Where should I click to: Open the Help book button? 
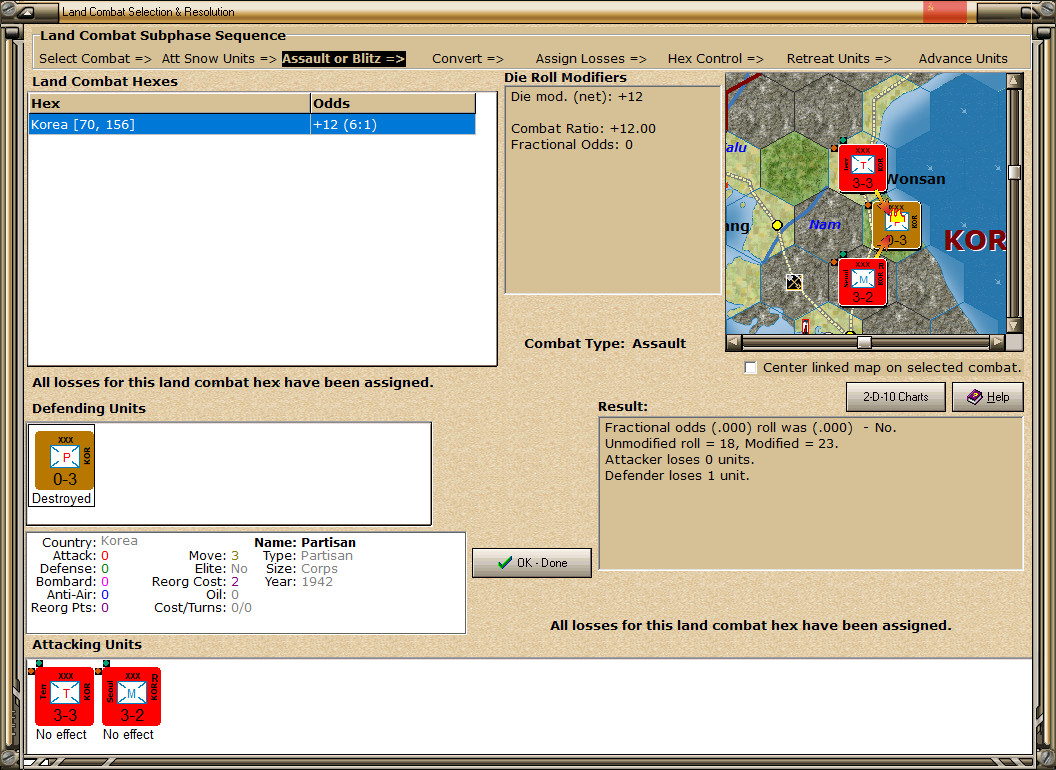[987, 397]
